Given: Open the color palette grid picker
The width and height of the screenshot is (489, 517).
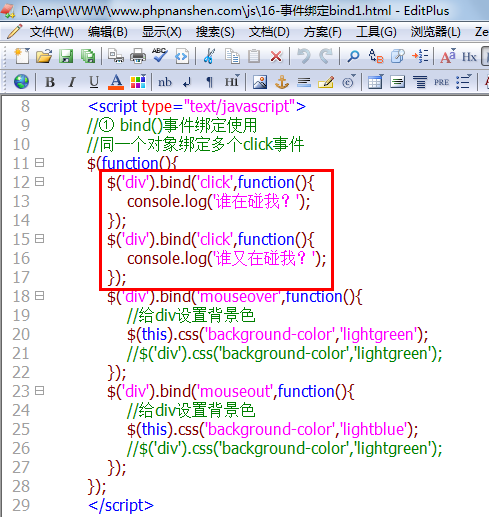Looking at the screenshot, I should pyautogui.click(x=138, y=82).
